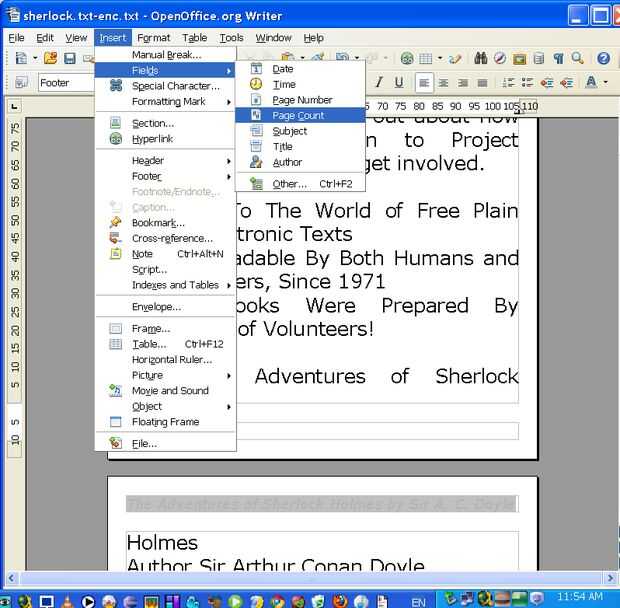The image size is (620, 608).
Task: Toggle Nonprinting Characters icon
Action: point(558,59)
